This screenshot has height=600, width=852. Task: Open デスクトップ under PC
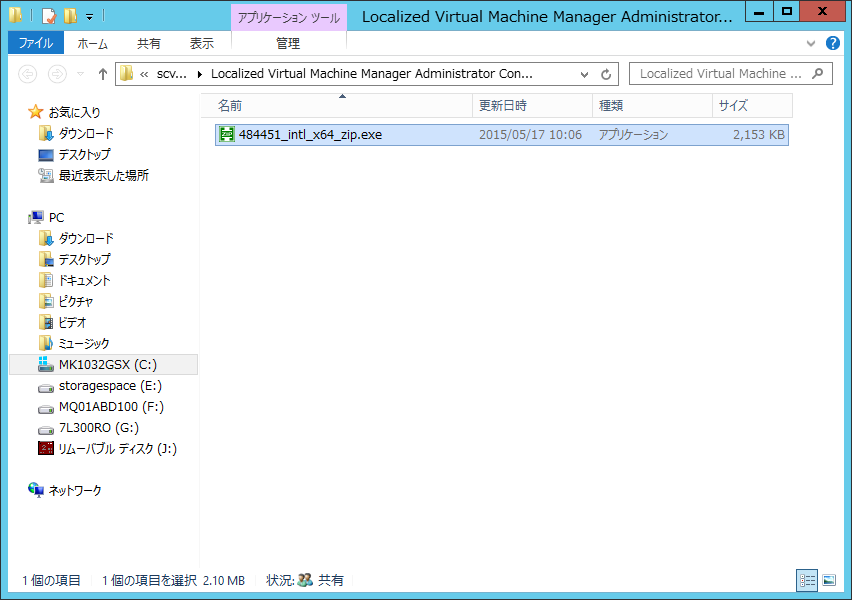tap(84, 259)
